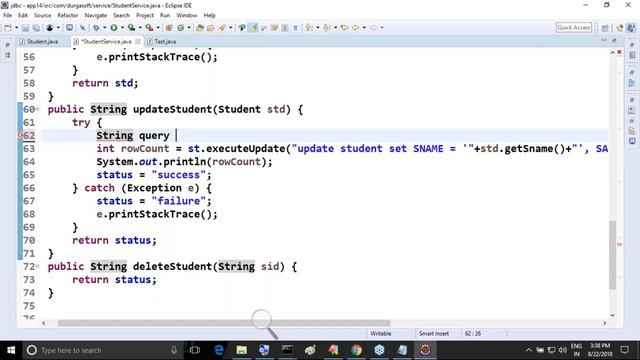Click the New Java Package icon
640x360 pixels.
point(169,28)
